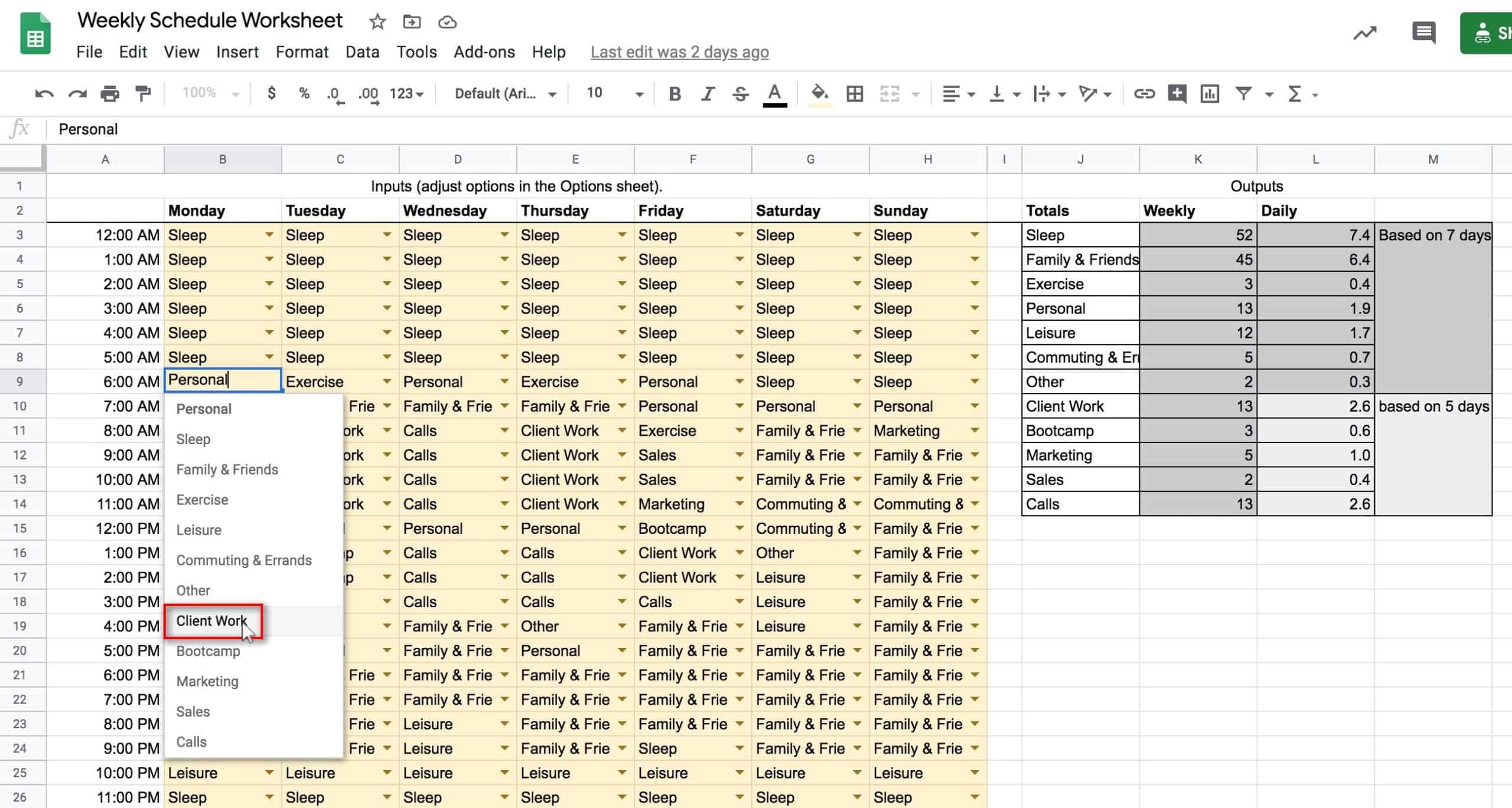
Task: Decrease decimal places icon
Action: (x=335, y=95)
